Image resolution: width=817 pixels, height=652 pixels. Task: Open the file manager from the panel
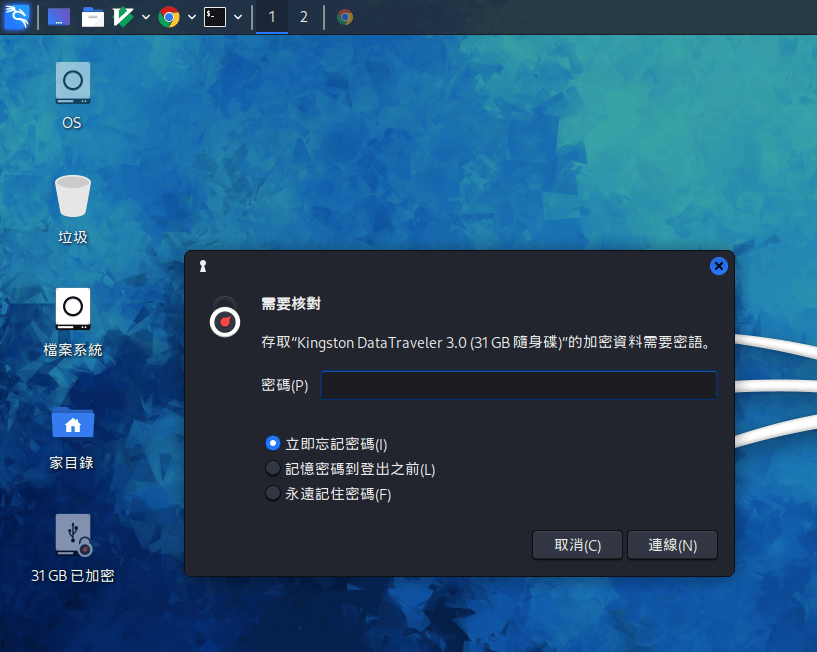[93, 17]
